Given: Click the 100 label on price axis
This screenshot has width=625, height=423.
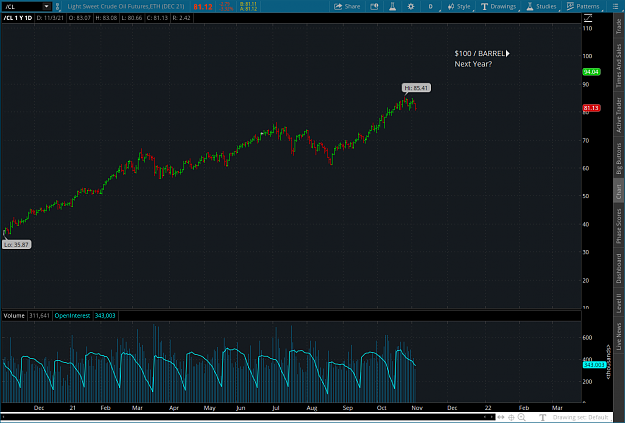Looking at the screenshot, I should tap(587, 56).
